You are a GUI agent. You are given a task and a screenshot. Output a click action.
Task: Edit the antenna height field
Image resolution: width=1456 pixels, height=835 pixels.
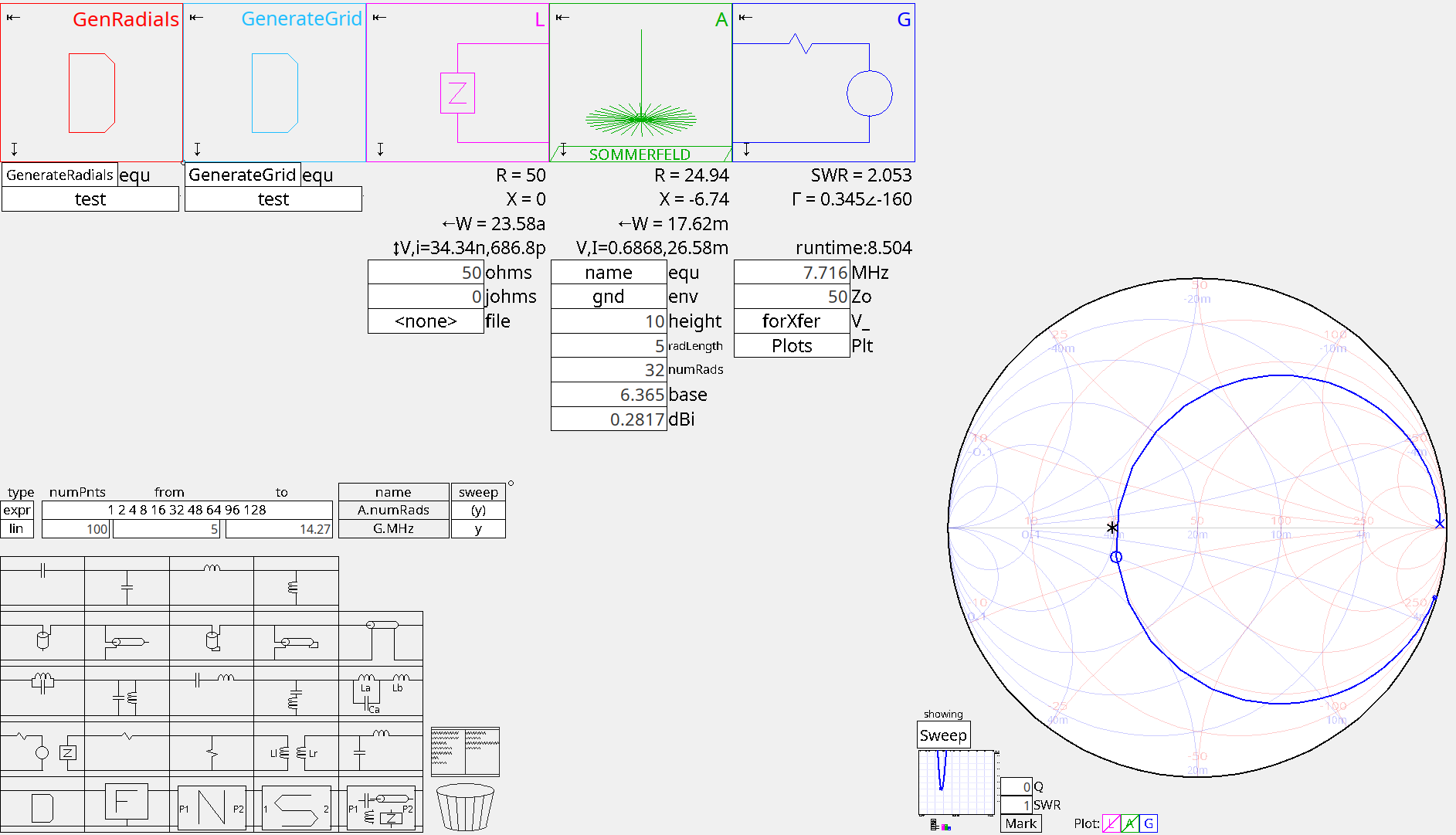click(609, 321)
